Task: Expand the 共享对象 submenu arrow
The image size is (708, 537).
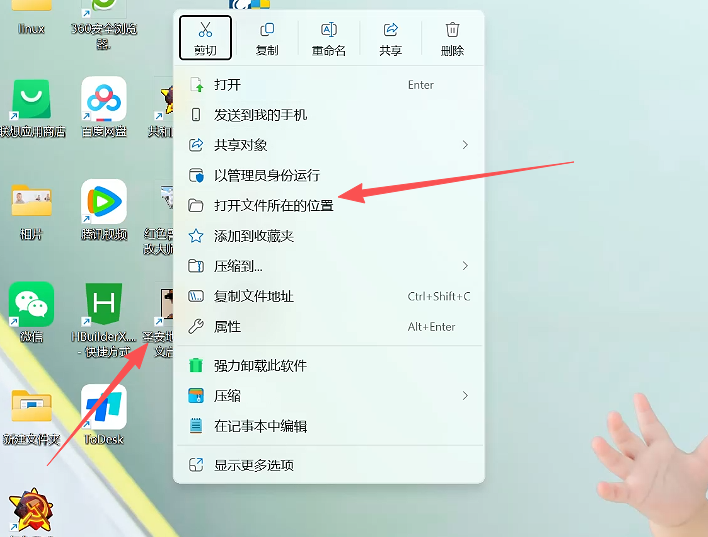Action: 465,145
